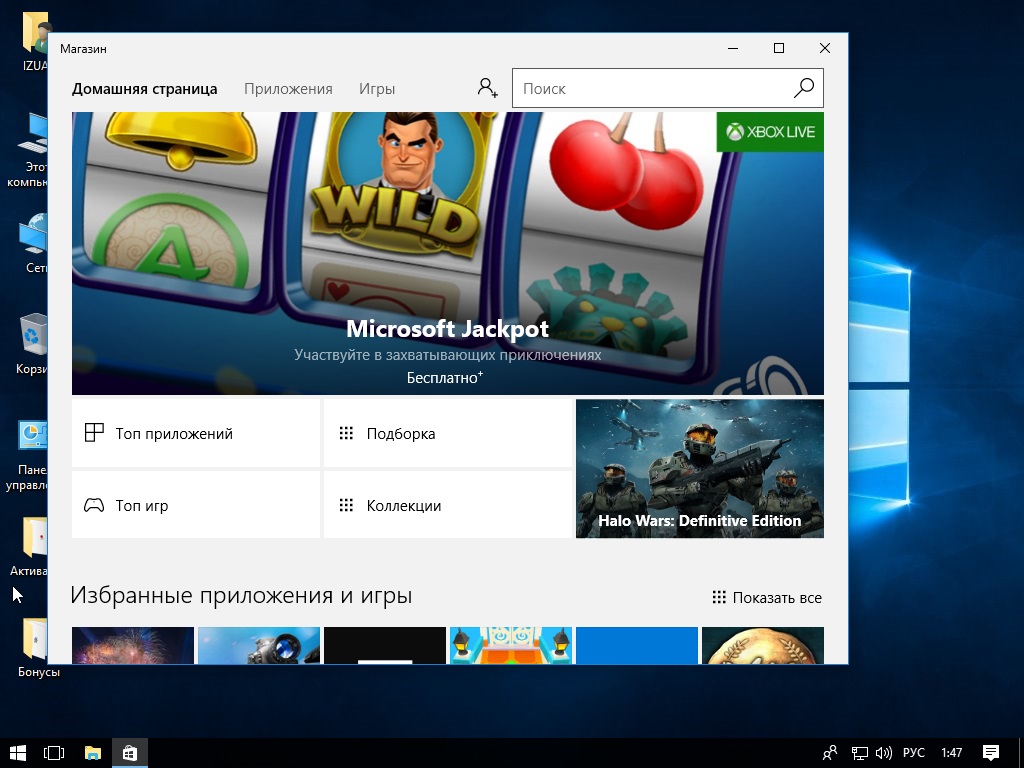Open the Коллекции tile
This screenshot has width=1024, height=768.
(x=447, y=505)
